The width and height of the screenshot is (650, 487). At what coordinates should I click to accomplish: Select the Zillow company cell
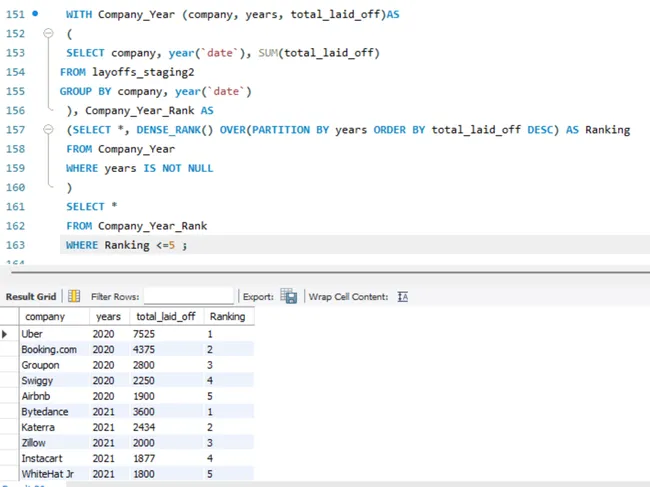coord(54,443)
